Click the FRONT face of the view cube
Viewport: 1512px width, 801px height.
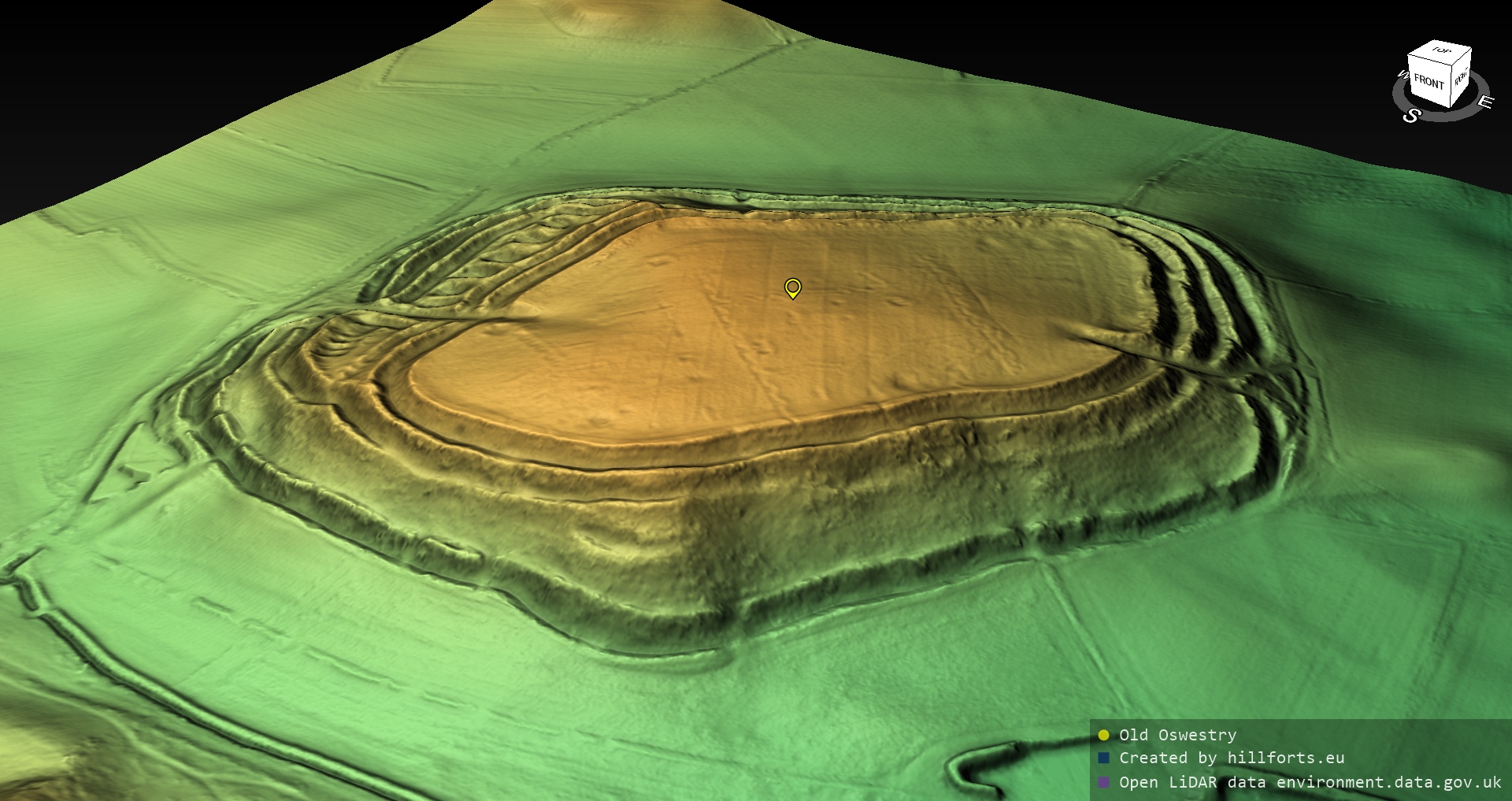(1429, 82)
